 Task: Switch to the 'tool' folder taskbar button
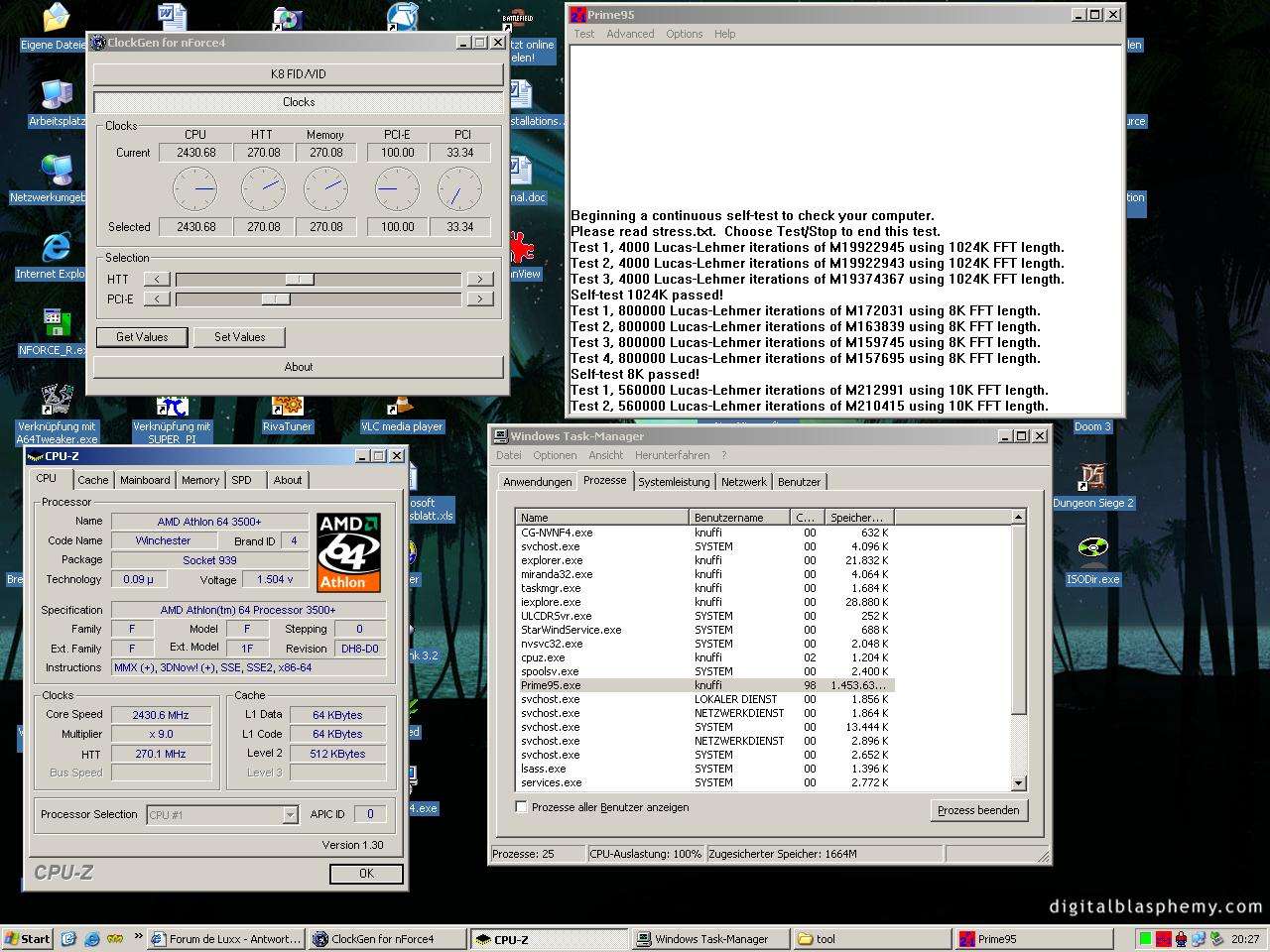click(871, 939)
